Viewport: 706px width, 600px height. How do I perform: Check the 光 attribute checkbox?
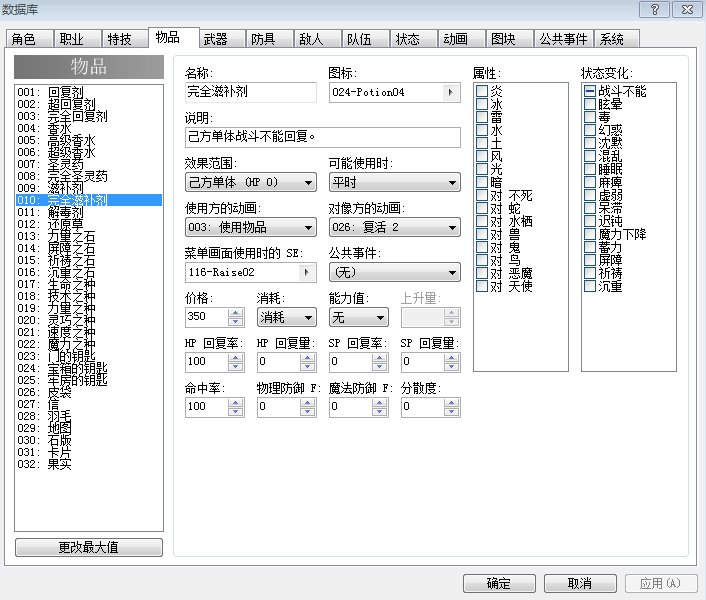click(482, 169)
